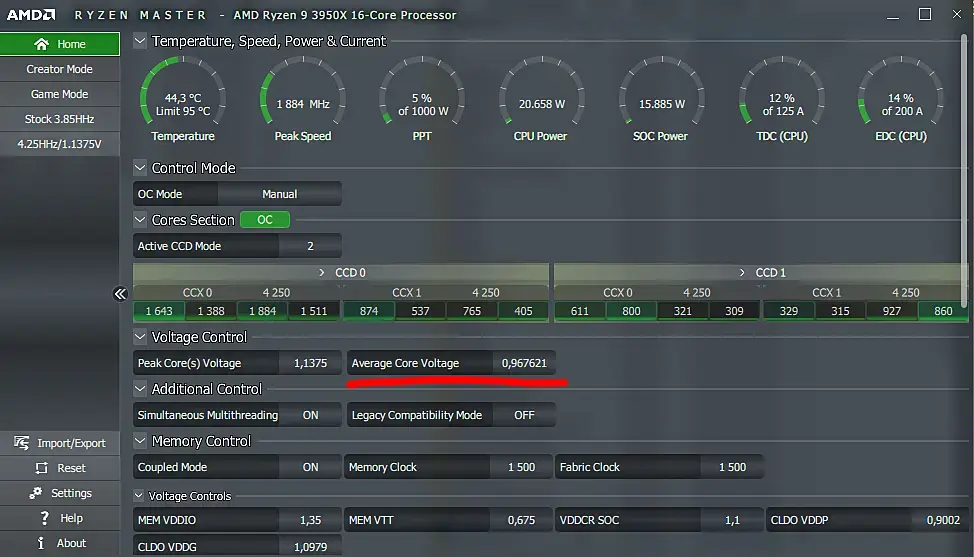Toggle Simultaneous Multithreading ON value
The width and height of the screenshot is (974, 557).
click(310, 415)
